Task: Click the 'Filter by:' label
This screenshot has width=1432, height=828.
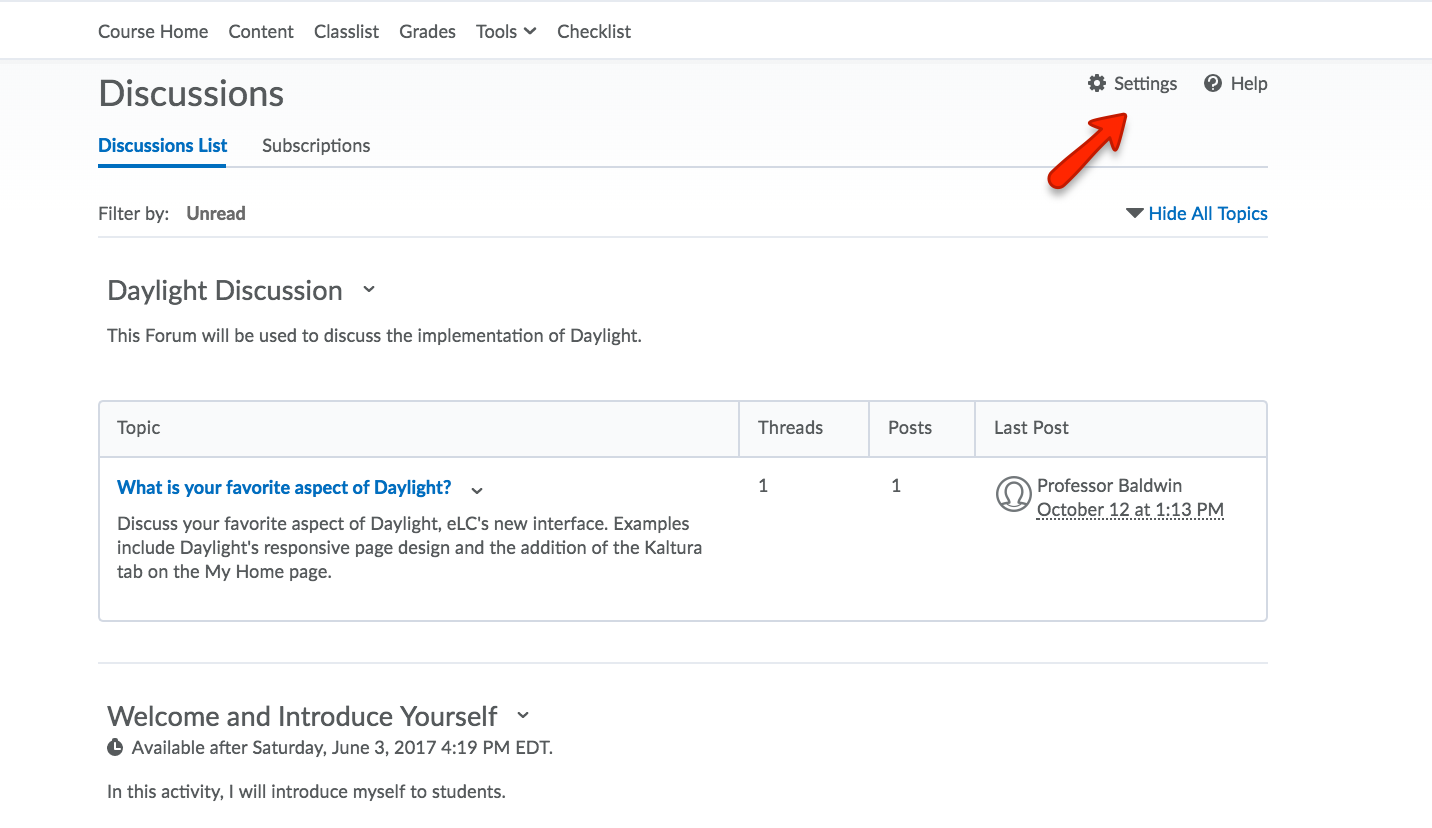Action: click(133, 213)
